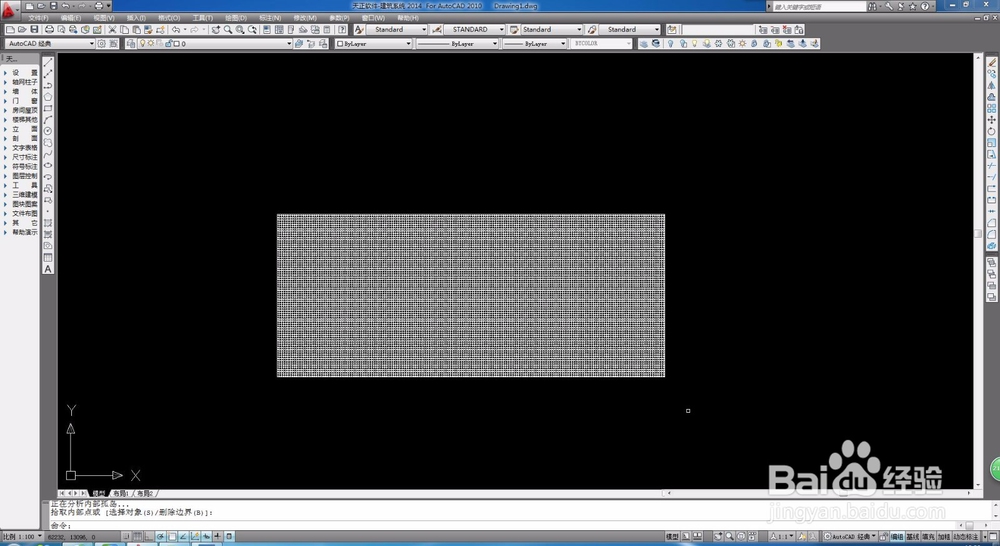Viewport: 1000px width, 546px height.
Task: Click the AutoCAD application menu logo
Action: 9,11
